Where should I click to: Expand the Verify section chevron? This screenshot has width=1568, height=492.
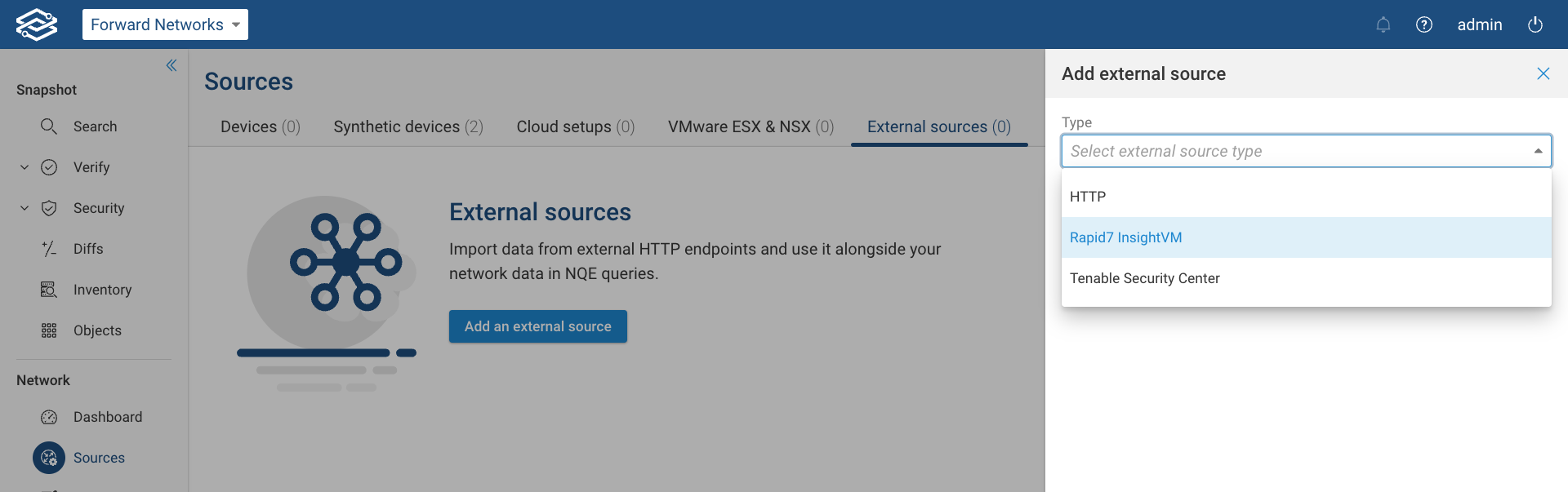24,167
